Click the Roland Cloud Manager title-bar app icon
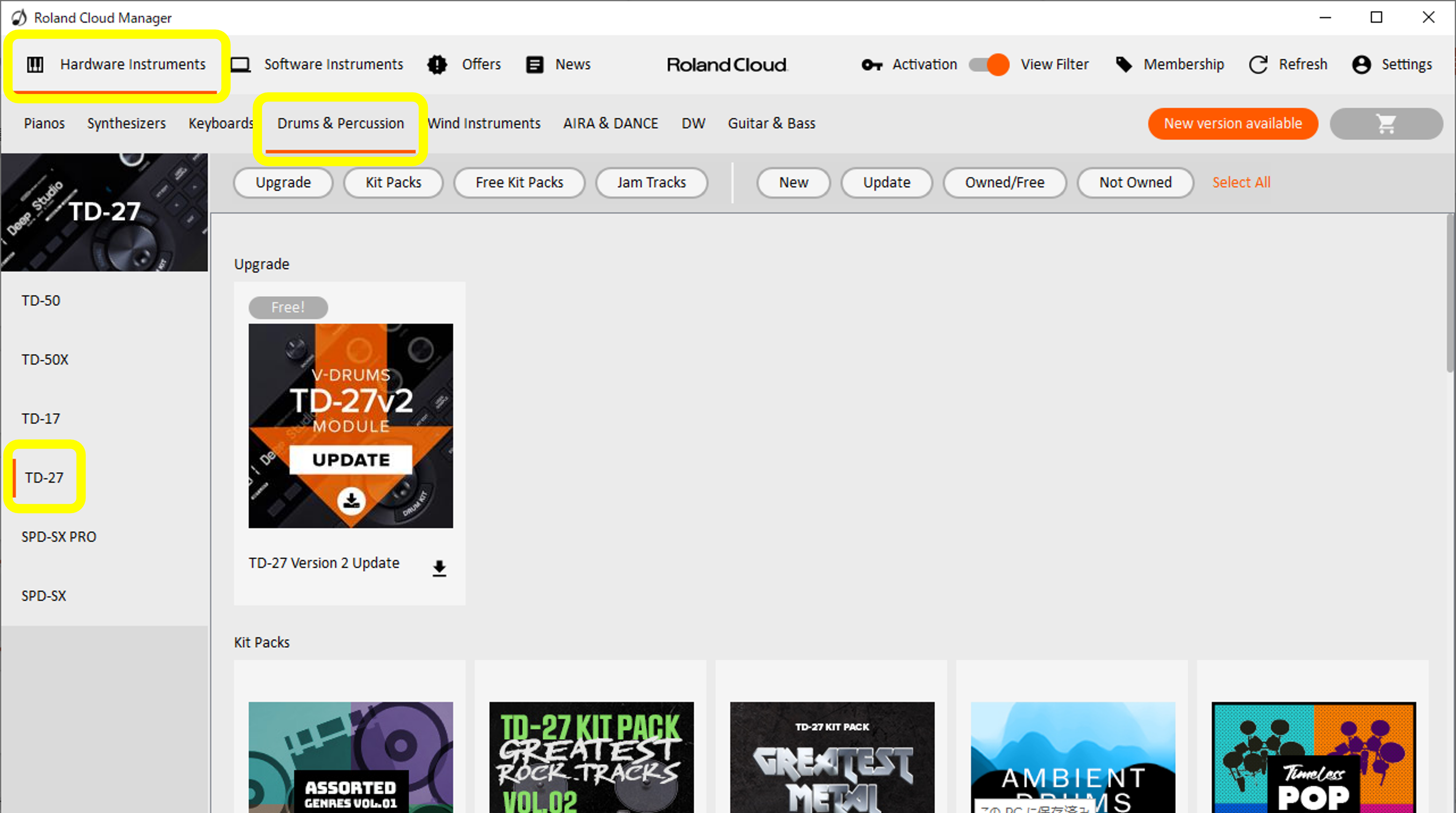This screenshot has height=813, width=1456. point(19,18)
